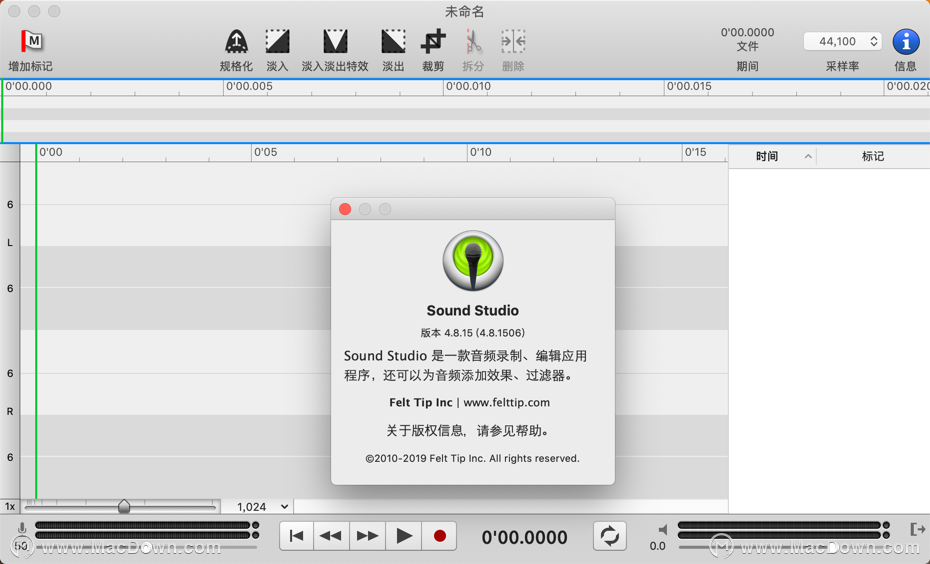Open the Info (信息) panel
Image resolution: width=930 pixels, height=564 pixels.
906,42
